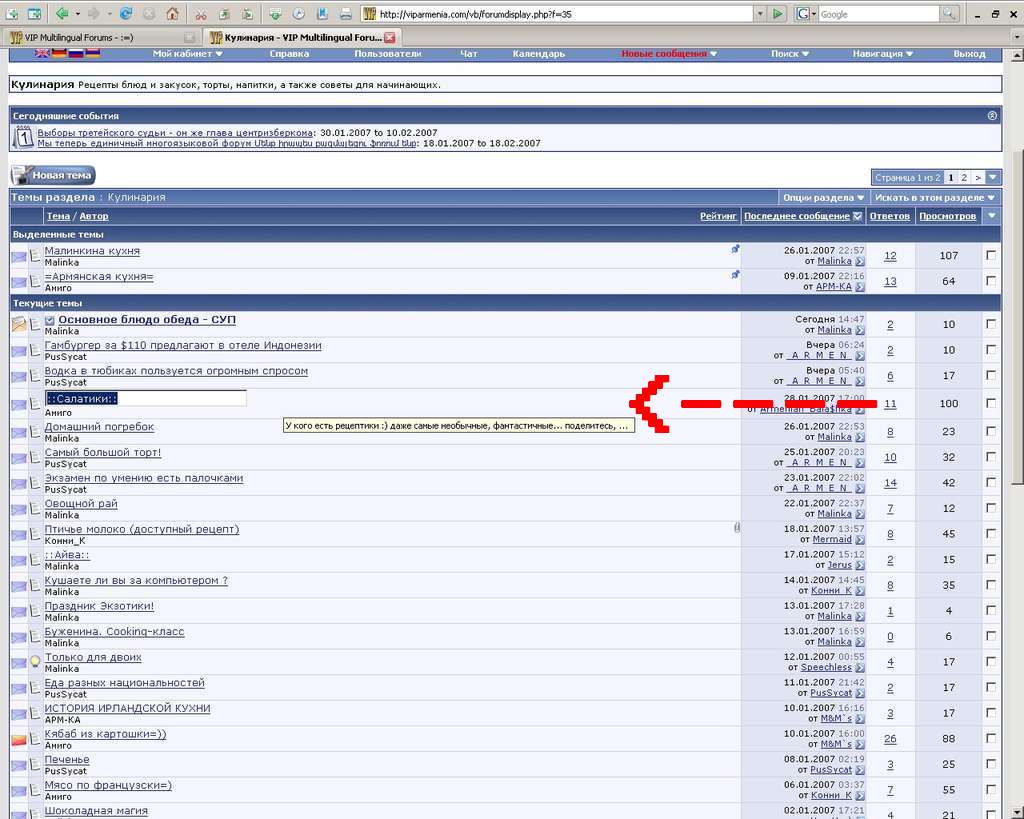
Task: Open the Мой кабинет dropdown menu
Action: pyautogui.click(x=187, y=54)
